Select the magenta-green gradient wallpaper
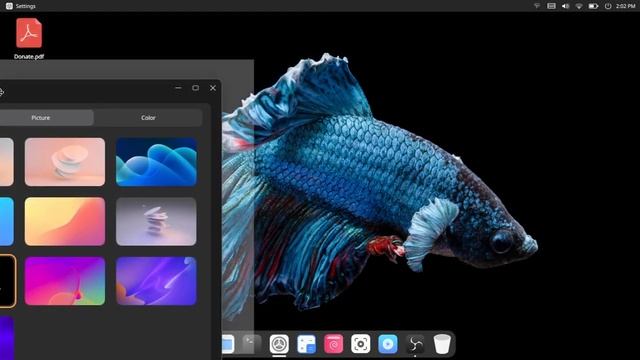Image resolution: width=640 pixels, height=360 pixels. [x=65, y=281]
